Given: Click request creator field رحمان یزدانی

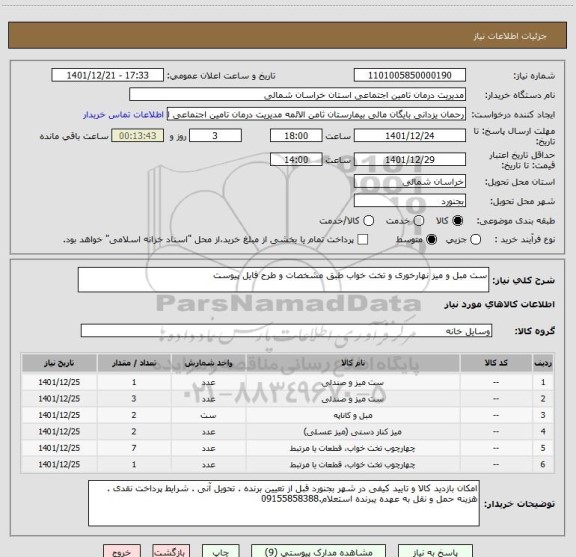Looking at the screenshot, I should pyautogui.click(x=317, y=114).
